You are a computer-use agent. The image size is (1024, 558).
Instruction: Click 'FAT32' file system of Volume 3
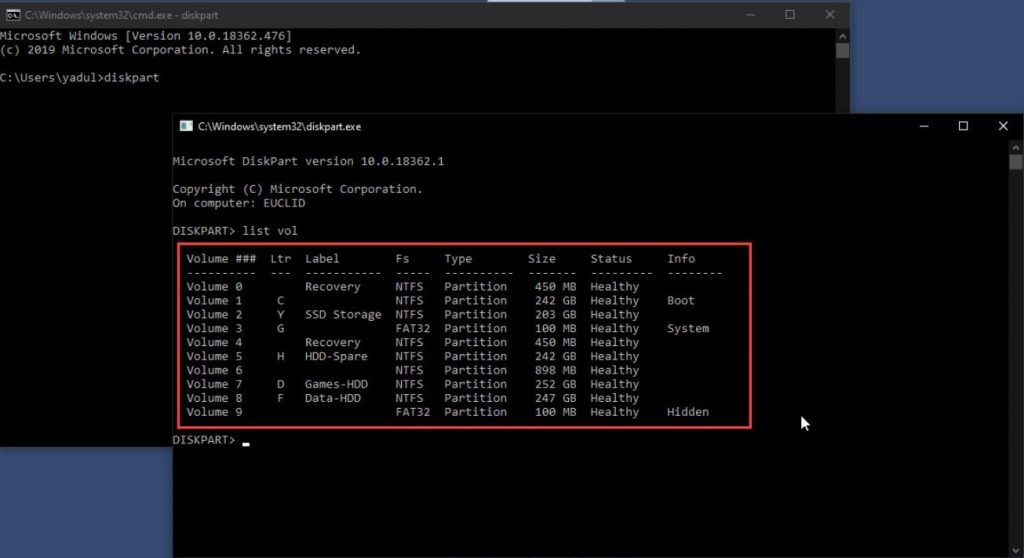[413, 329]
